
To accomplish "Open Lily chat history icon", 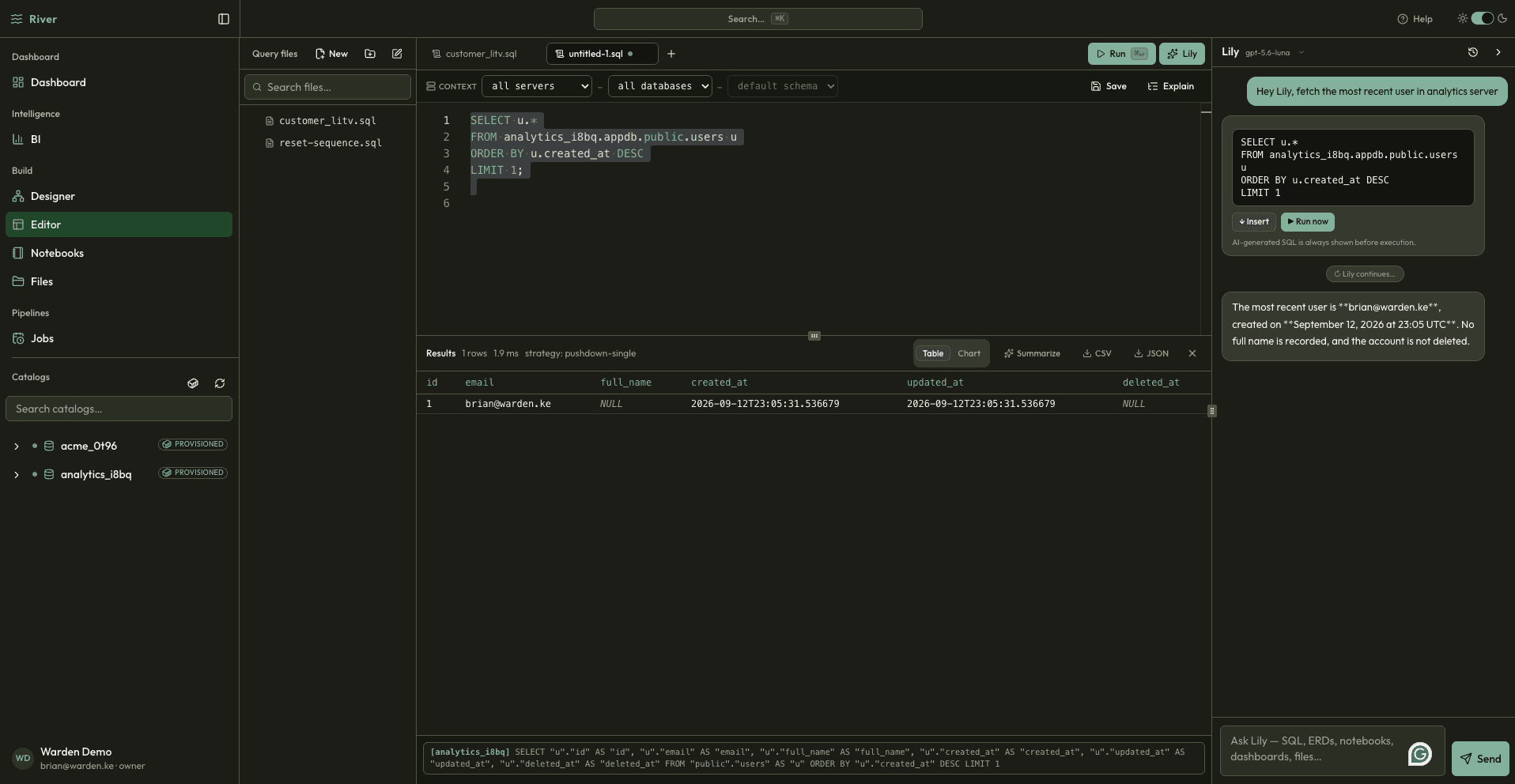I will click(1473, 52).
